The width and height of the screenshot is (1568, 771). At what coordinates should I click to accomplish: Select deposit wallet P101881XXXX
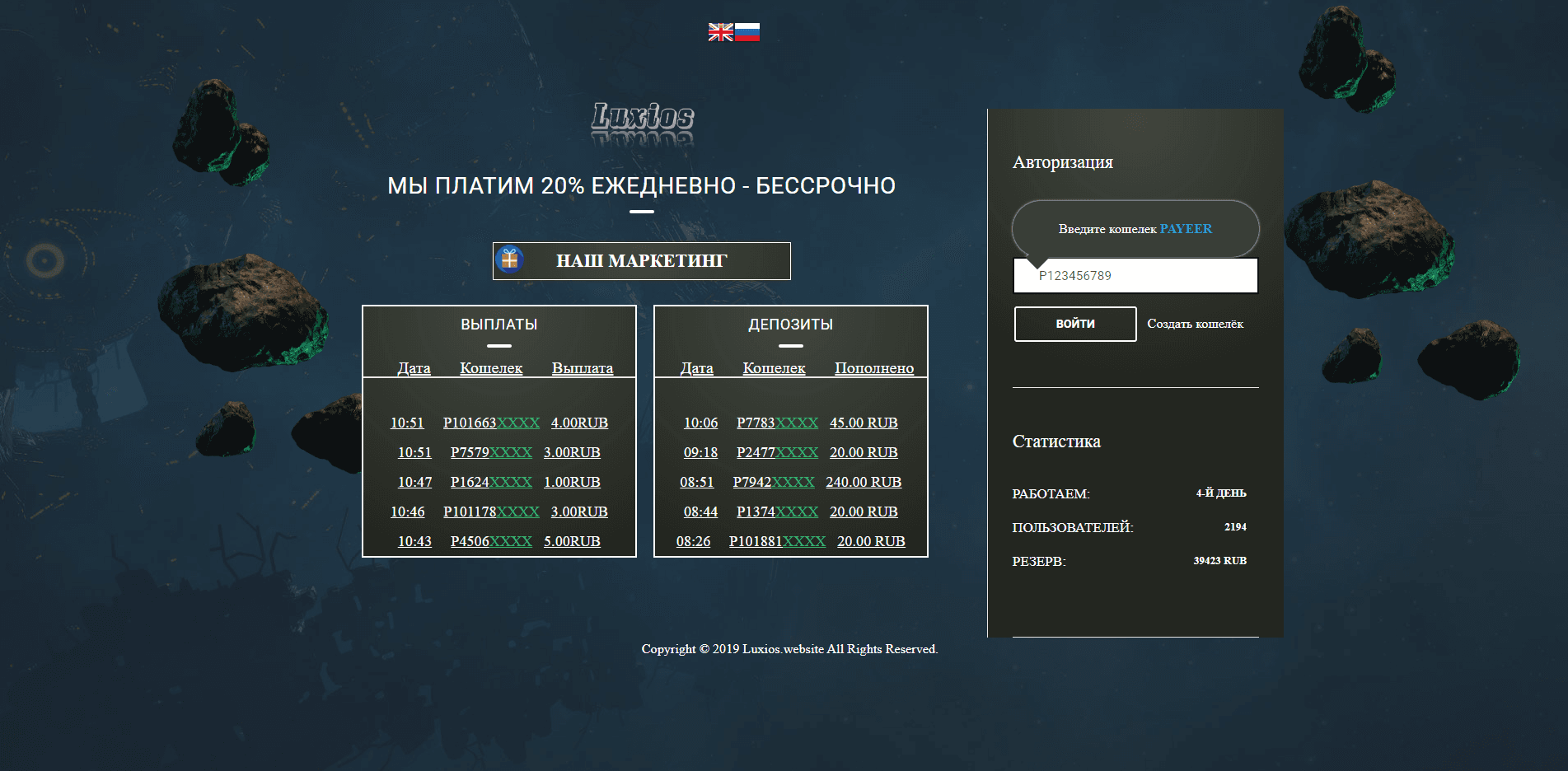click(777, 541)
